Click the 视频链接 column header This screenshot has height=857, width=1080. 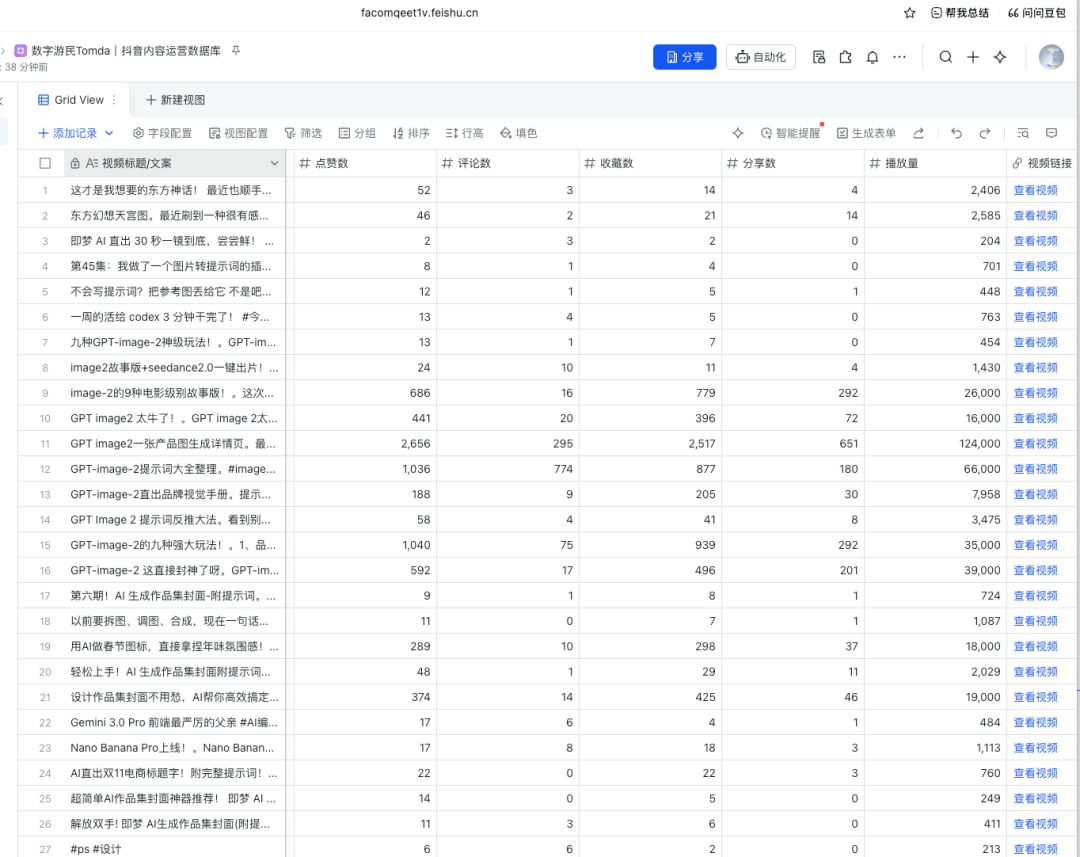coord(1043,163)
